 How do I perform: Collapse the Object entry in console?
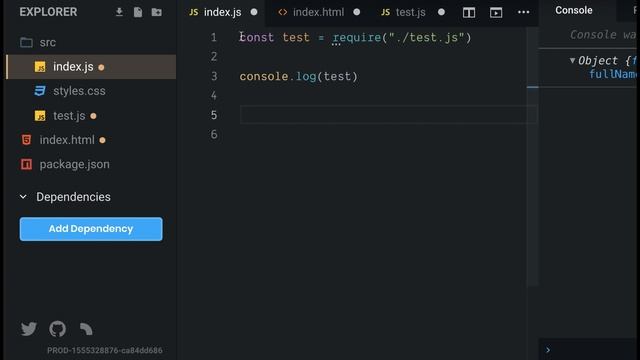point(572,60)
